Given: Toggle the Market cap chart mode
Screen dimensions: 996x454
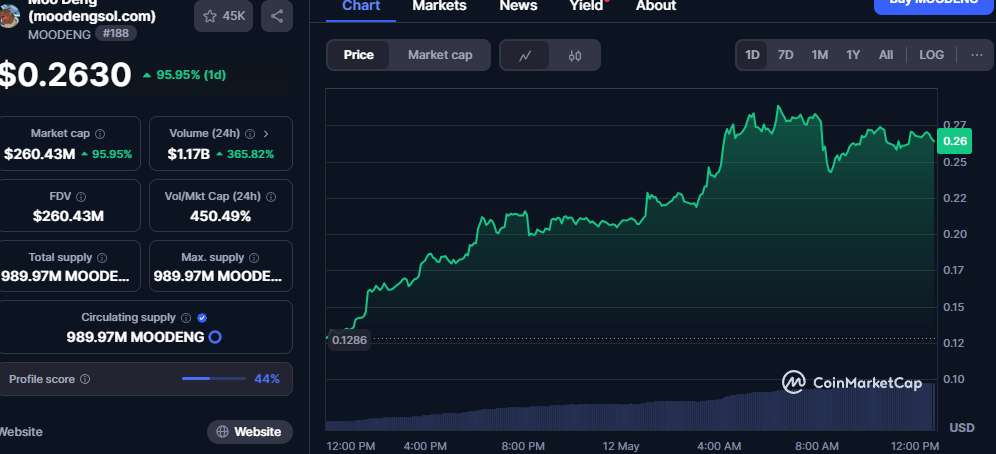Looking at the screenshot, I should pos(440,55).
